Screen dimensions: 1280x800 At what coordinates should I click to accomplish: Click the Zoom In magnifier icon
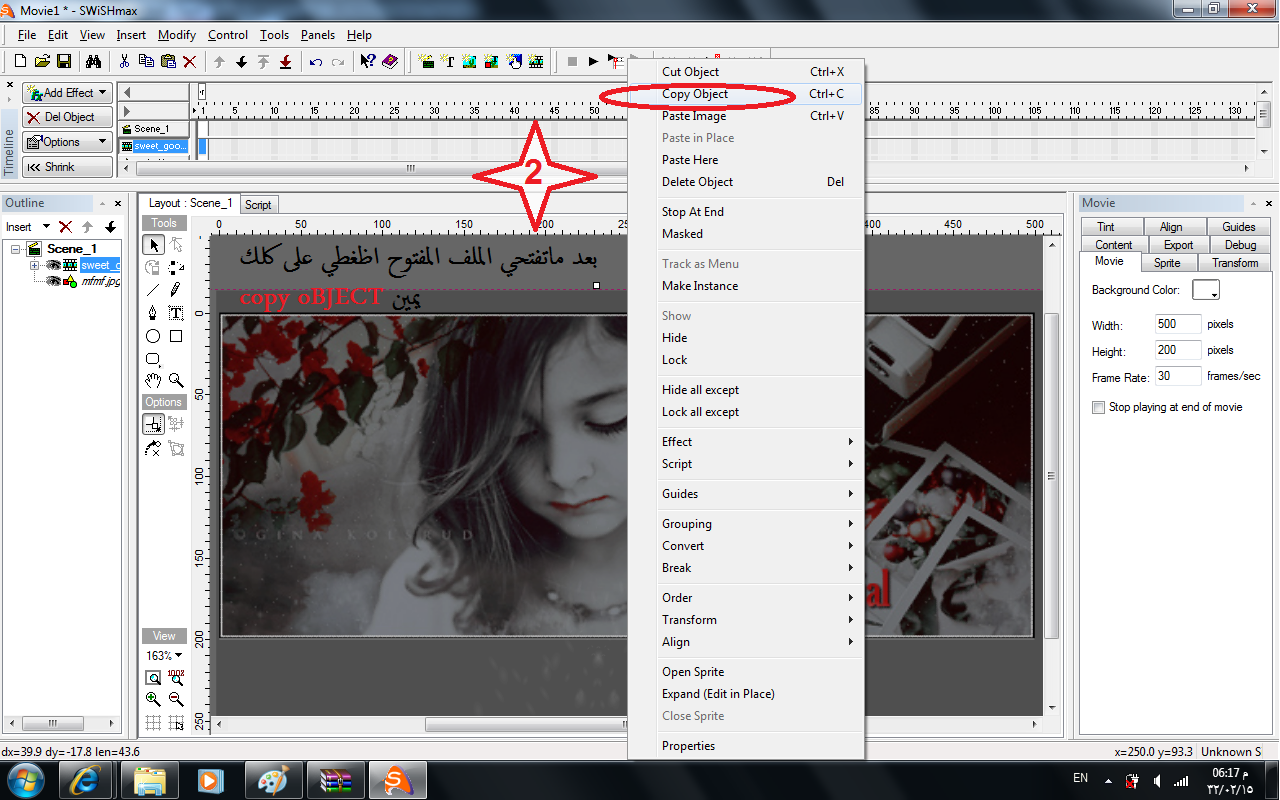153,700
